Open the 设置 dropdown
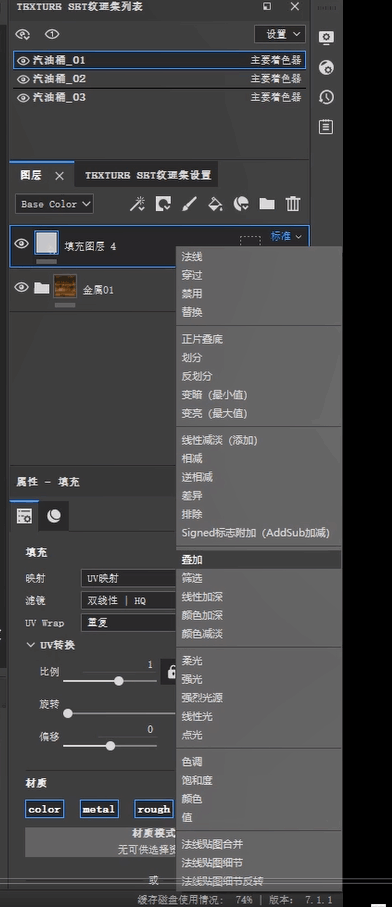The width and height of the screenshot is (392, 907). [x=280, y=34]
